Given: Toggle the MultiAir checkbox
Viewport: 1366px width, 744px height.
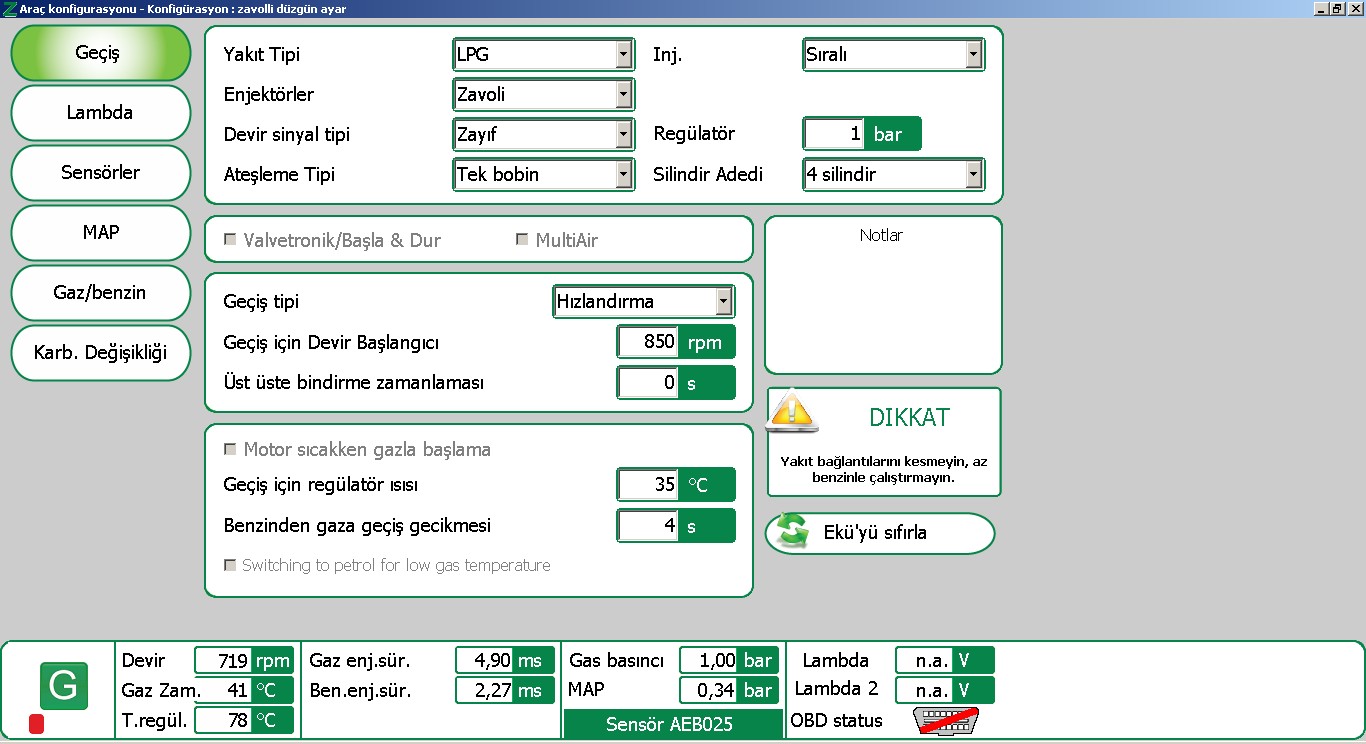Looking at the screenshot, I should point(522,240).
